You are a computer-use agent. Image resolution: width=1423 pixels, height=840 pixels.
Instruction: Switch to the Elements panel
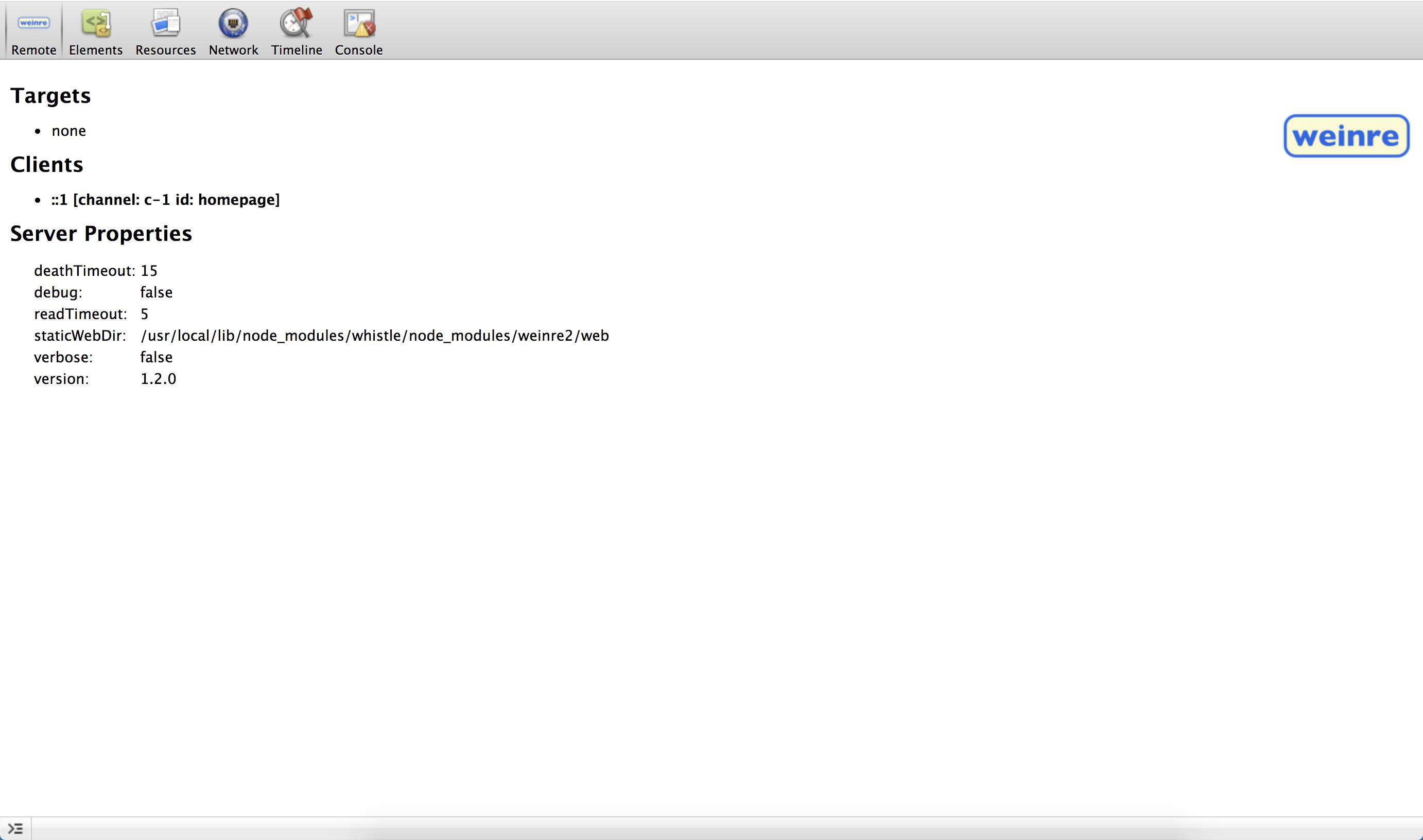(96, 31)
